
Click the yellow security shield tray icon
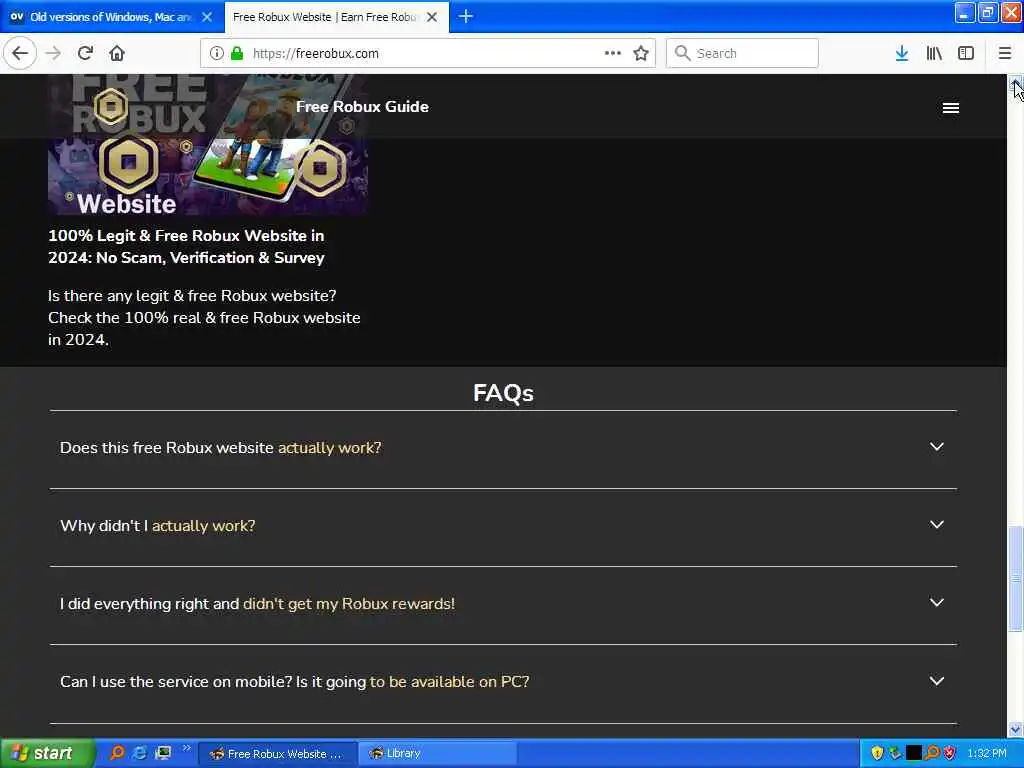click(877, 753)
